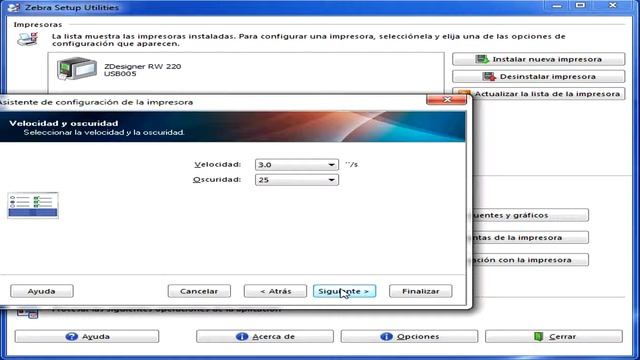The width and height of the screenshot is (640, 360).
Task: Click the green door icon on Cerrar
Action: [538, 336]
